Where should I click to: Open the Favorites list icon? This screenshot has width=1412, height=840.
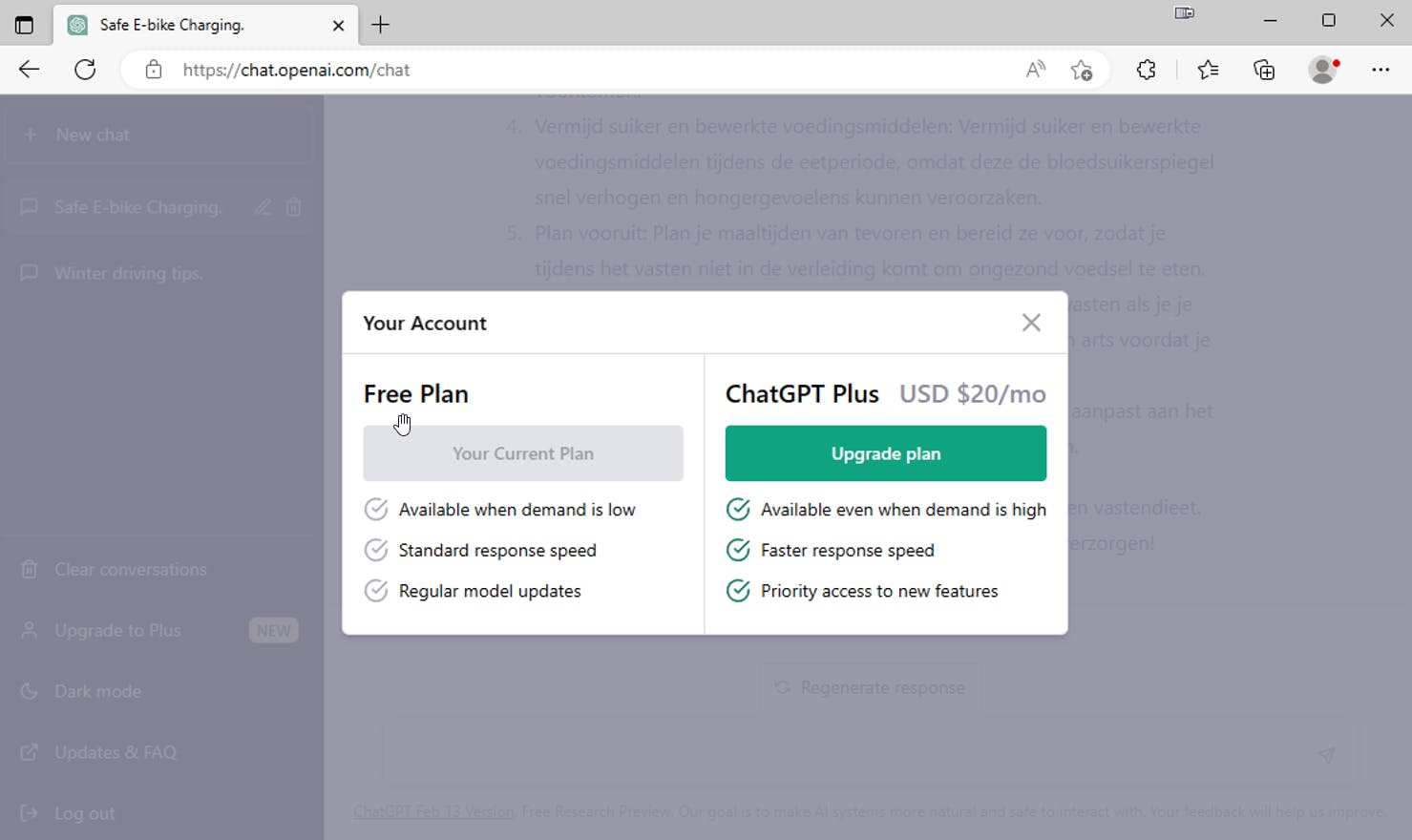pyautogui.click(x=1208, y=70)
